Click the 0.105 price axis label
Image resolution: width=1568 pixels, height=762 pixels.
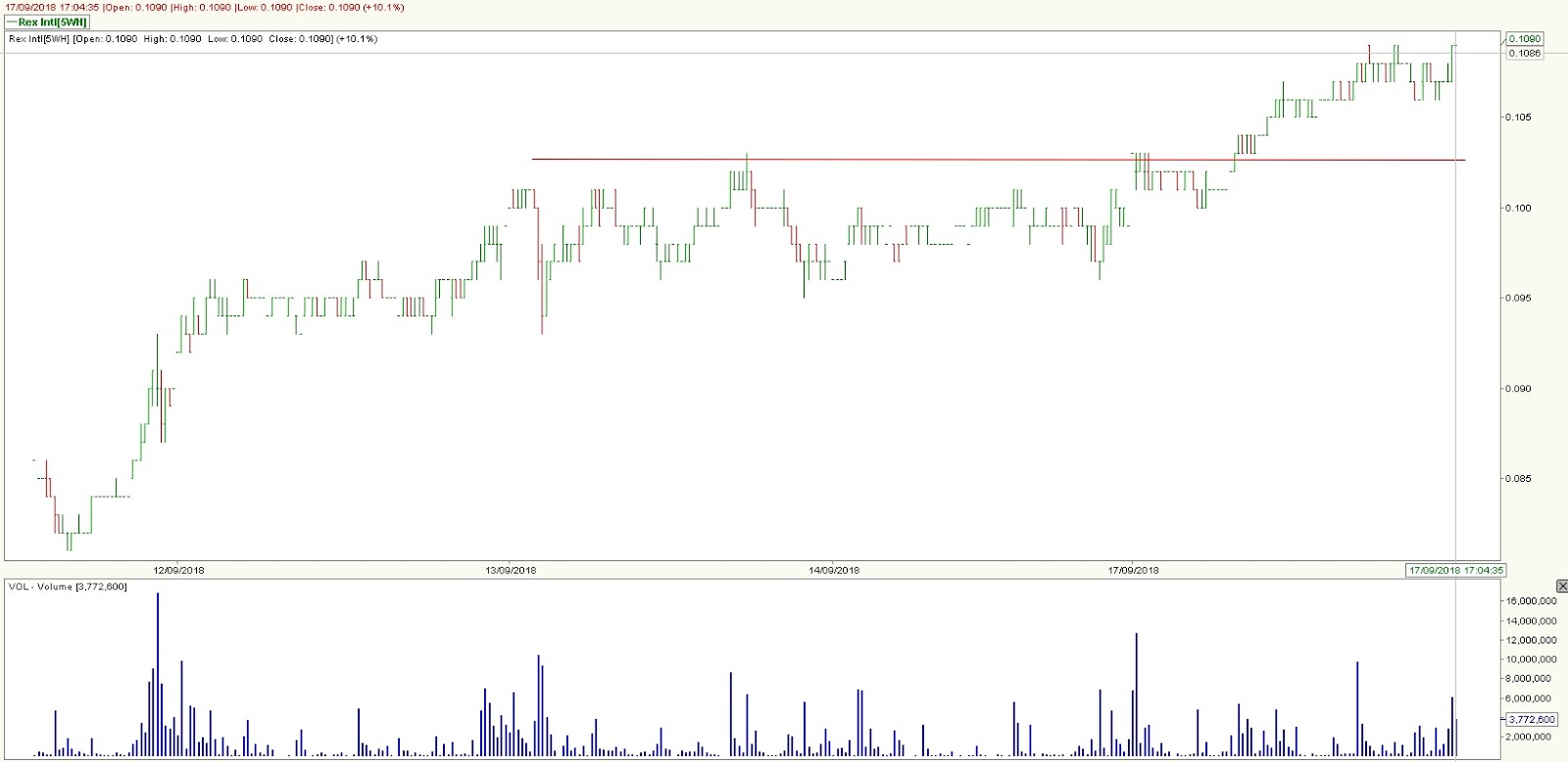pos(1518,118)
